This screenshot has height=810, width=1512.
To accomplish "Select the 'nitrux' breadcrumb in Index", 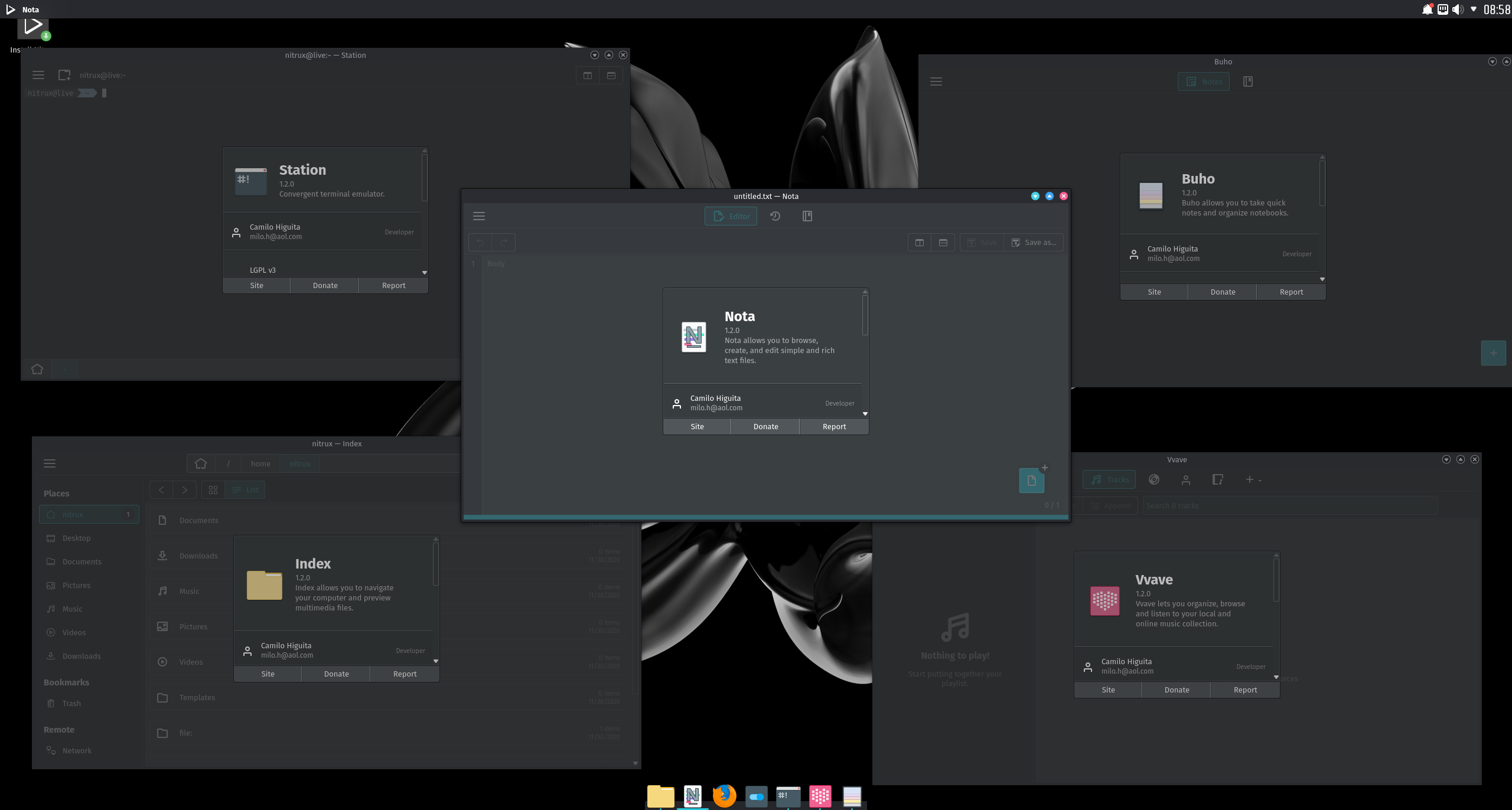I will pyautogui.click(x=300, y=463).
